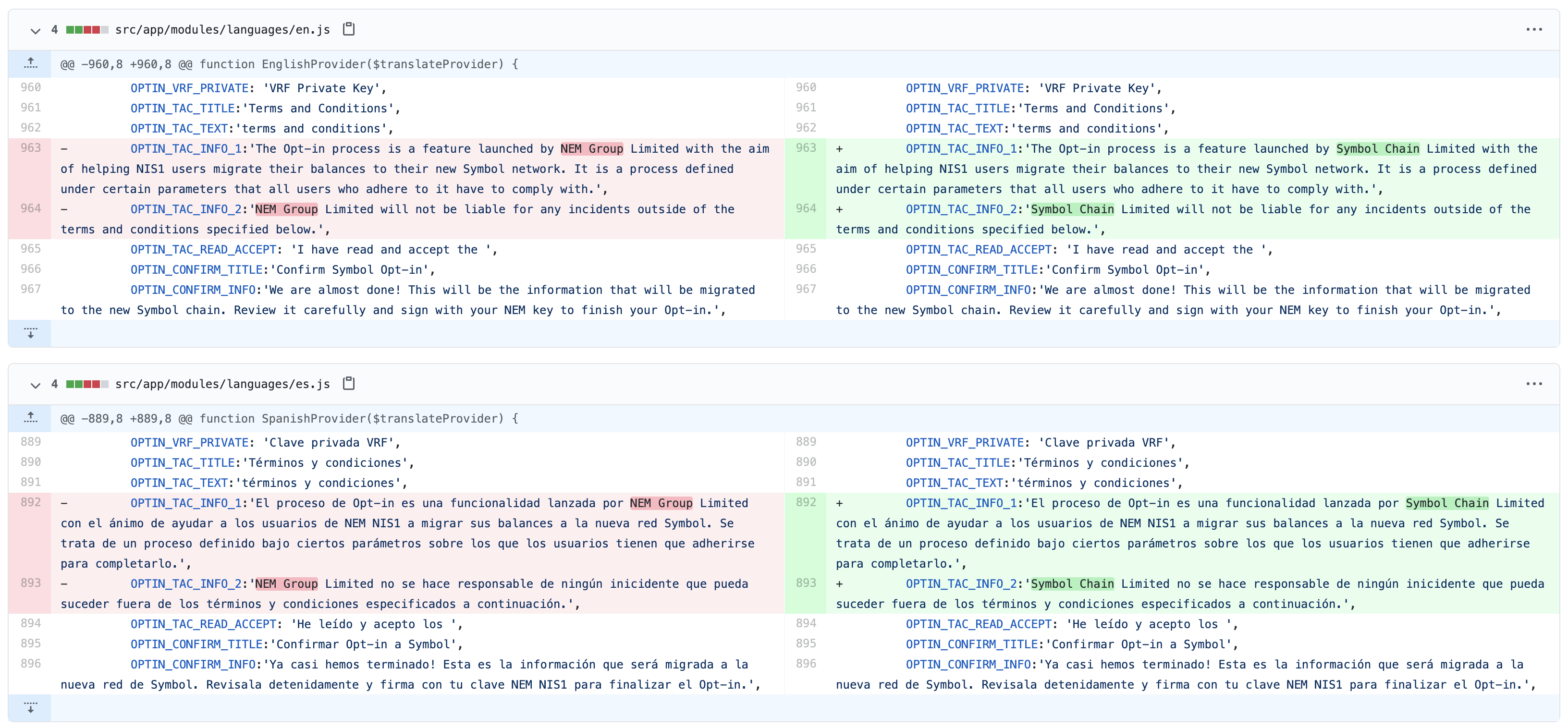Image resolution: width=1568 pixels, height=728 pixels.
Task: Expand lines above in es.js hunk
Action: (x=30, y=418)
